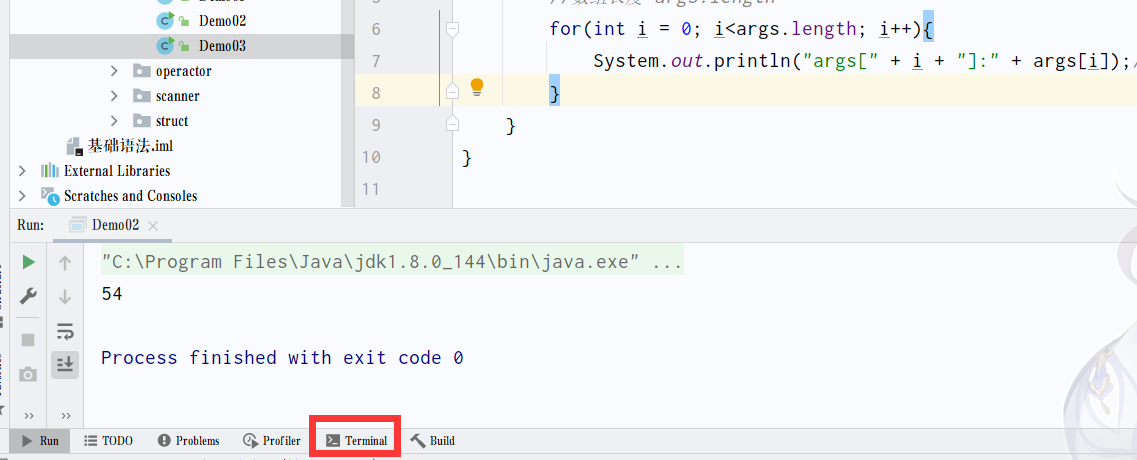
Task: Click the camera icon to dump threads
Action: [29, 374]
